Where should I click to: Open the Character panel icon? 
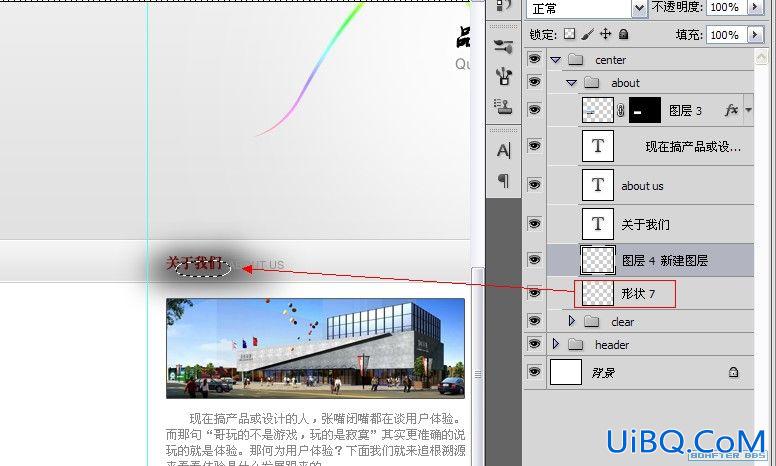point(503,150)
